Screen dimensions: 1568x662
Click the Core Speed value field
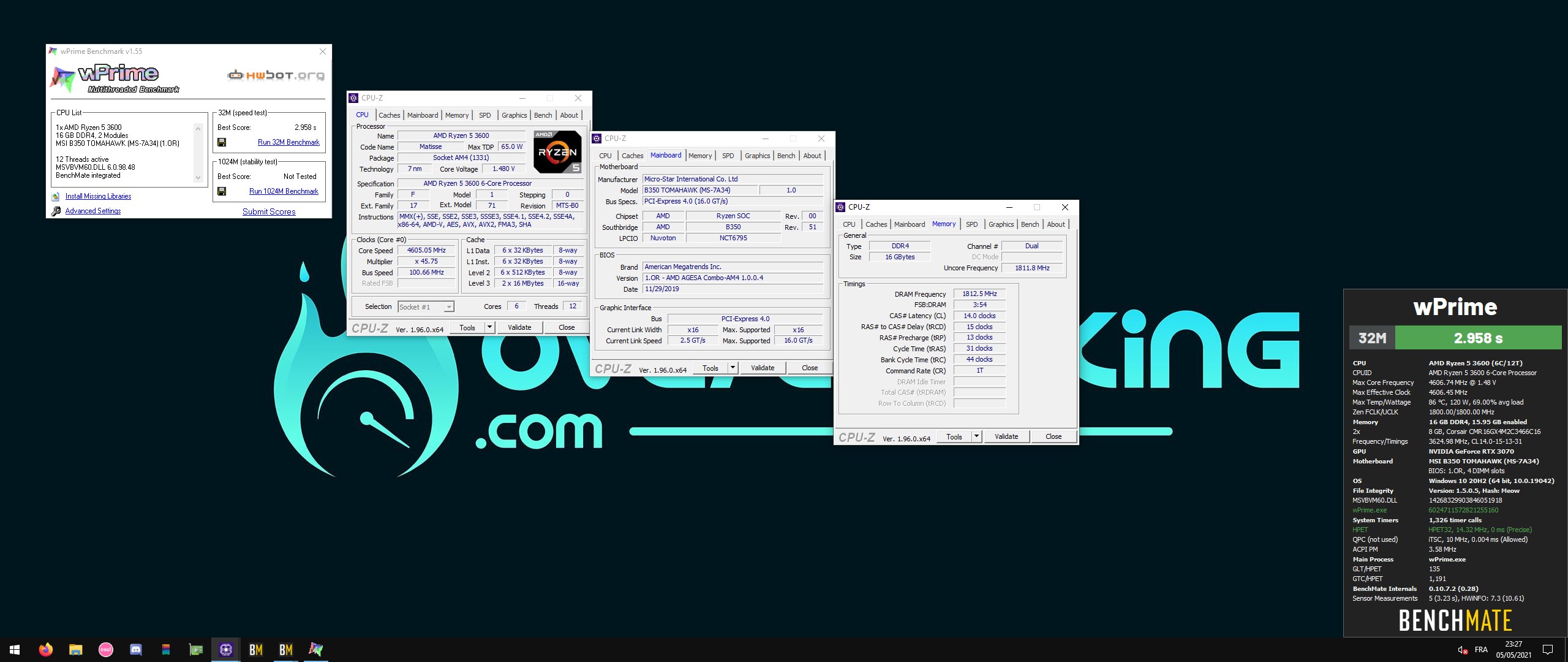coord(426,250)
